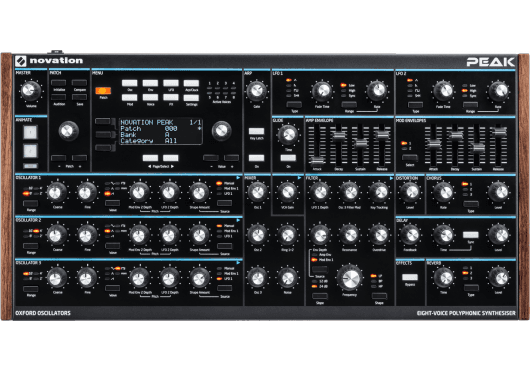Cycle LFO 1 waveform with Type button
Screen dimensions: 530x371
(x=294, y=104)
